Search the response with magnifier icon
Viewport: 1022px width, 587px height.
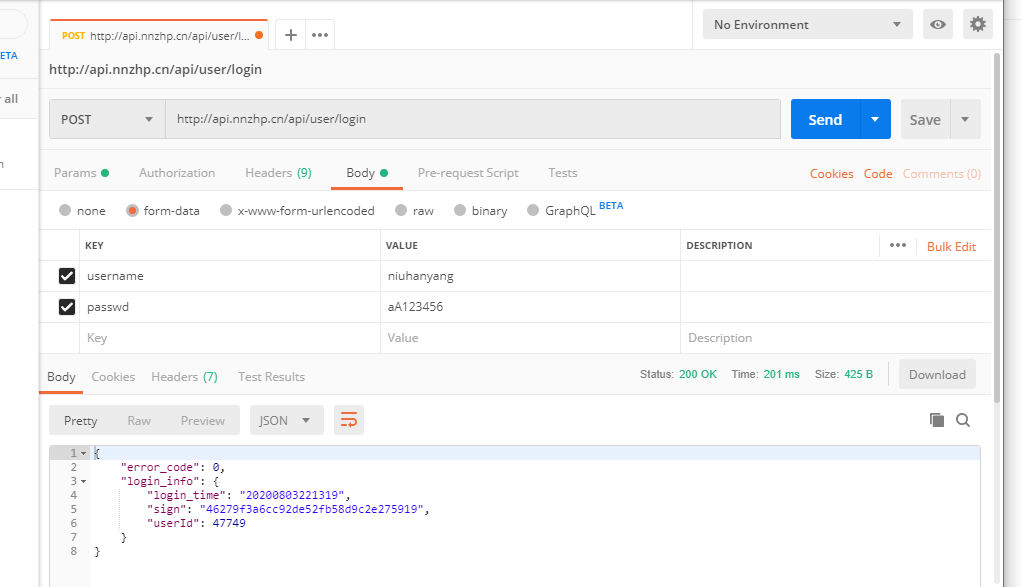tap(963, 421)
